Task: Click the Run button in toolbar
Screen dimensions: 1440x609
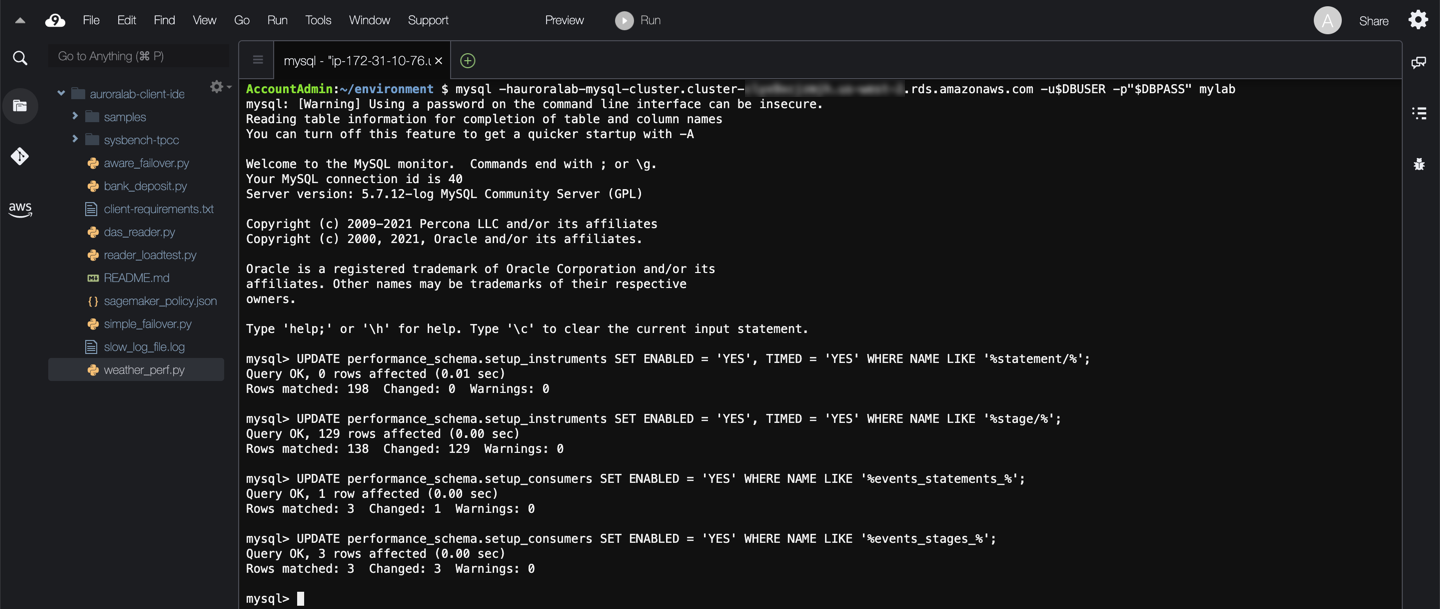Action: tap(638, 20)
